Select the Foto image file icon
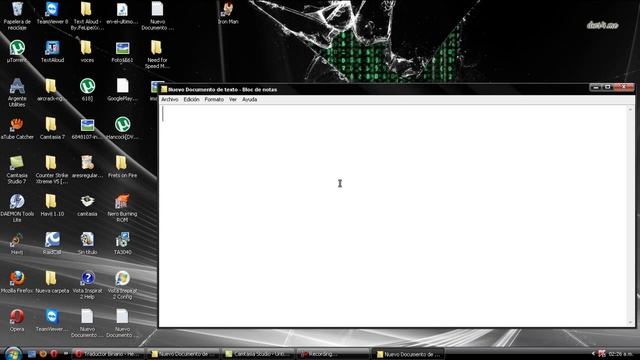The image size is (640, 360). coord(122,51)
